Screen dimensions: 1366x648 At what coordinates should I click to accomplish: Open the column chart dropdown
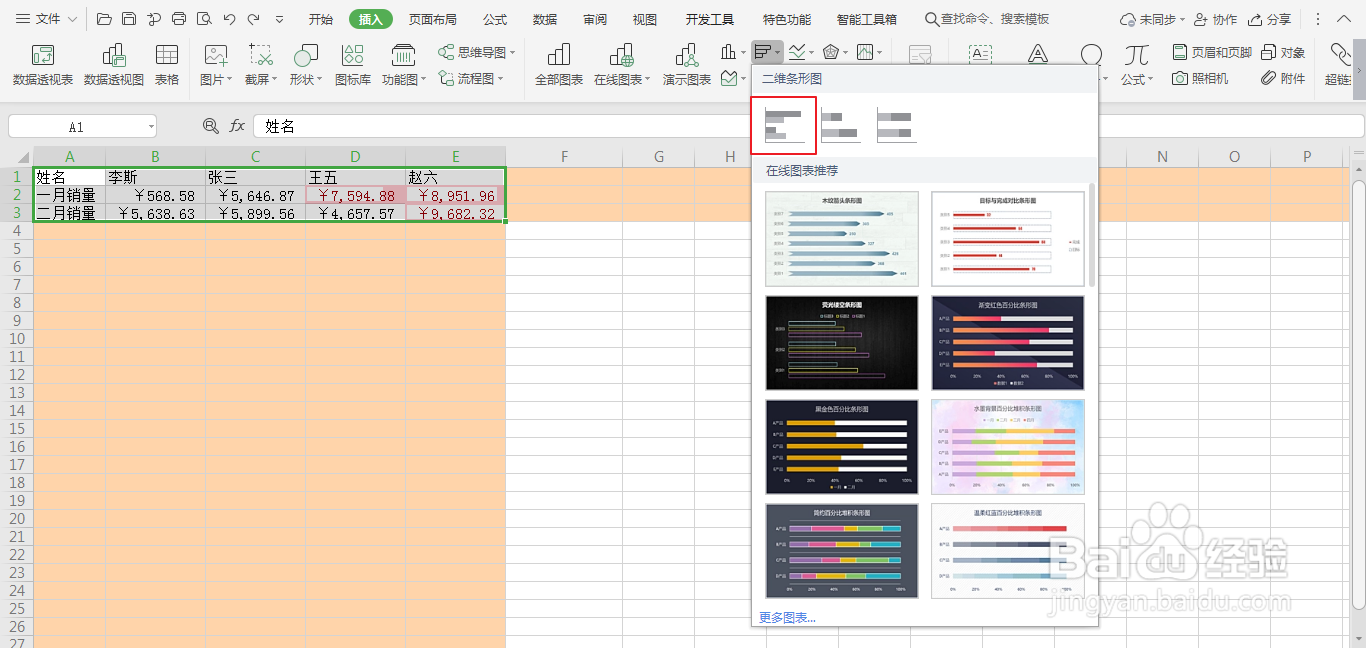732,51
